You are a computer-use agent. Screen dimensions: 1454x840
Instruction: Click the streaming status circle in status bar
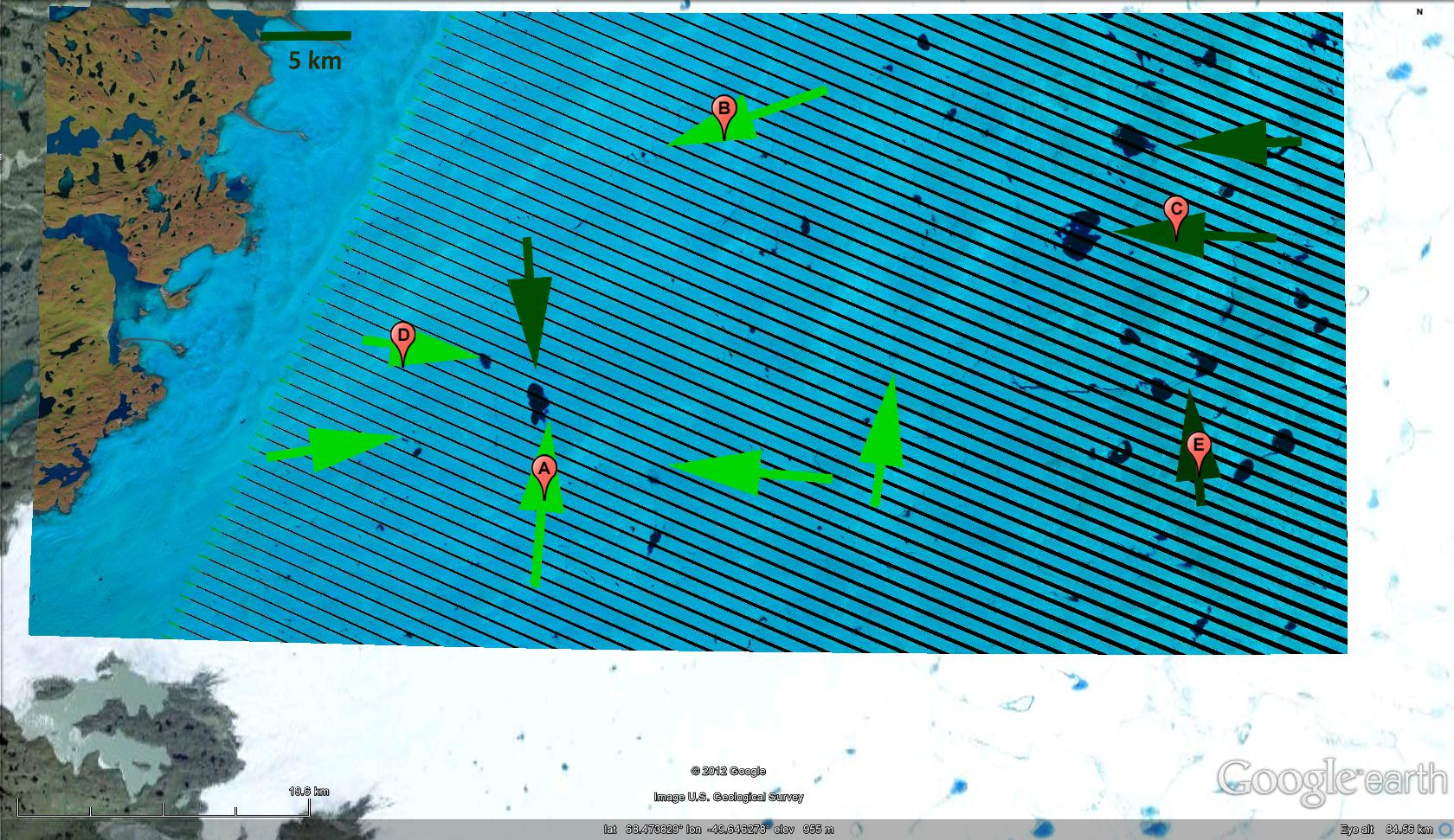click(1444, 829)
